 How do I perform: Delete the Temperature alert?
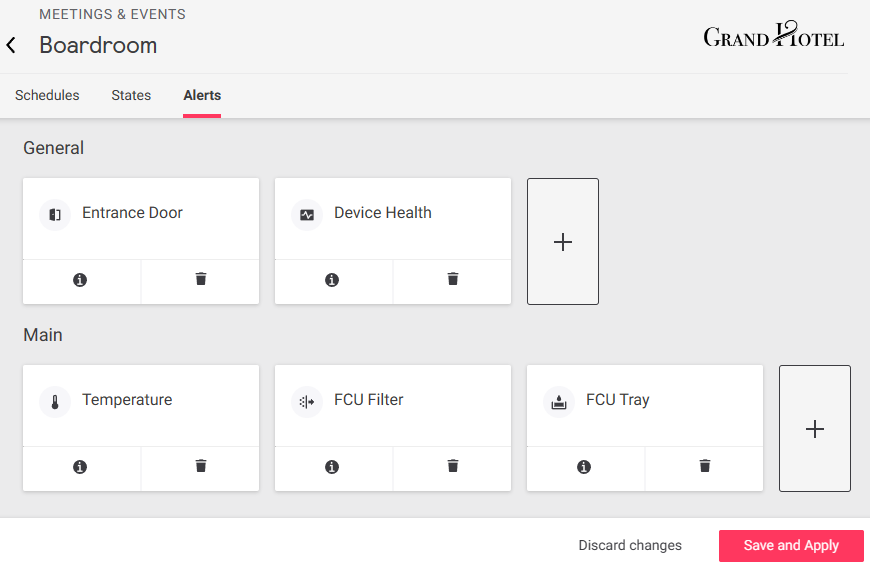coord(201,467)
